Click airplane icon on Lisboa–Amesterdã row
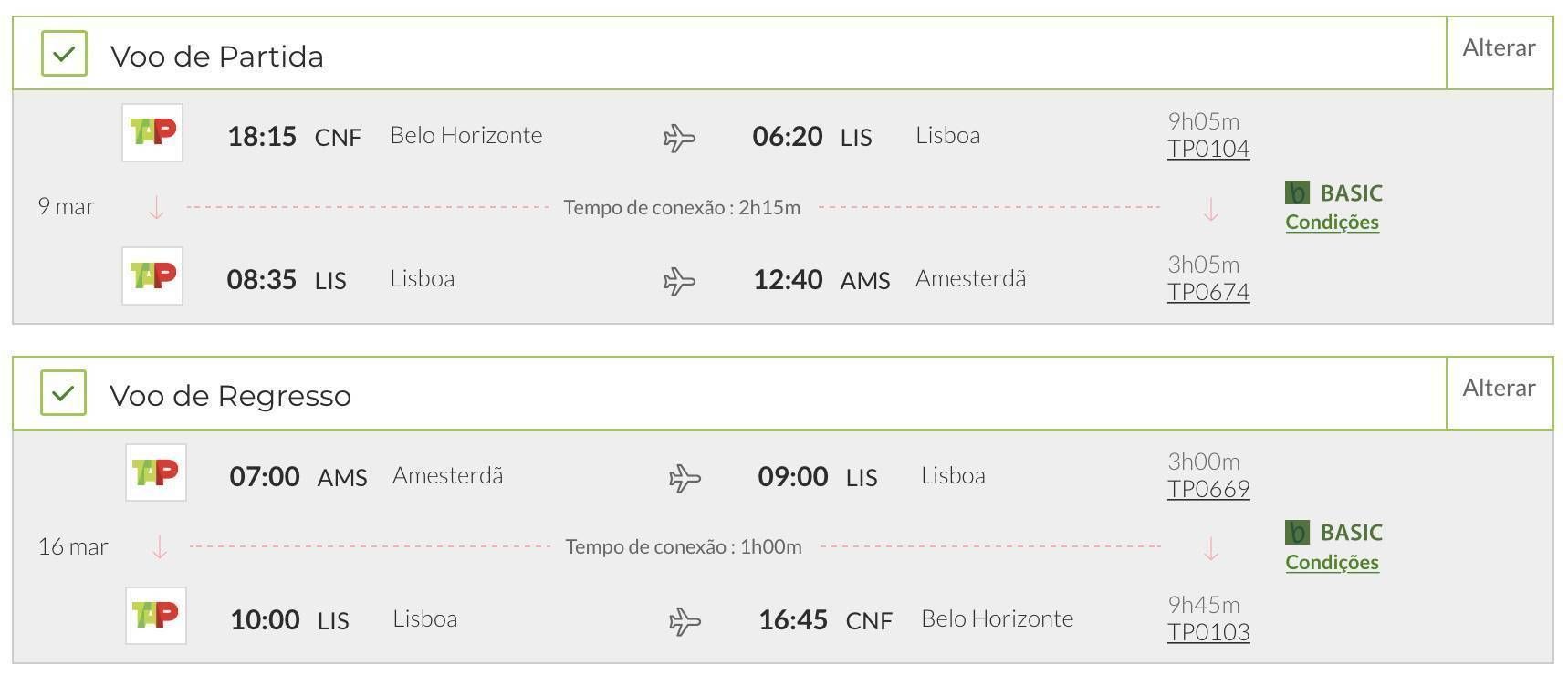Viewport: 1568px width, 675px height. 679,281
